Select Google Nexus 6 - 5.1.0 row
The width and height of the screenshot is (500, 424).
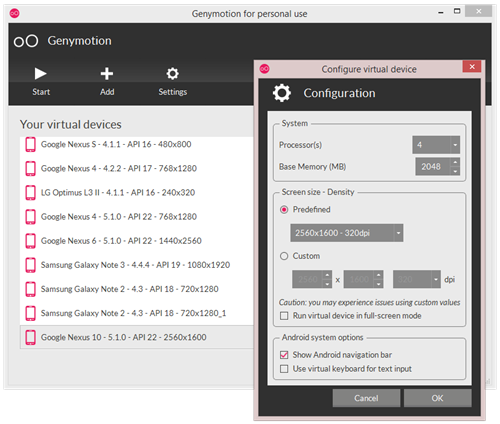click(137, 241)
